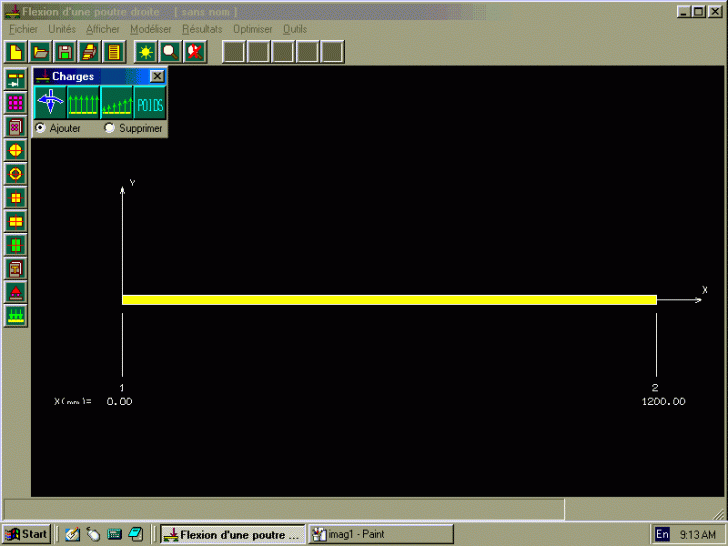Select the beam nodes sidebar icon

coord(15,79)
